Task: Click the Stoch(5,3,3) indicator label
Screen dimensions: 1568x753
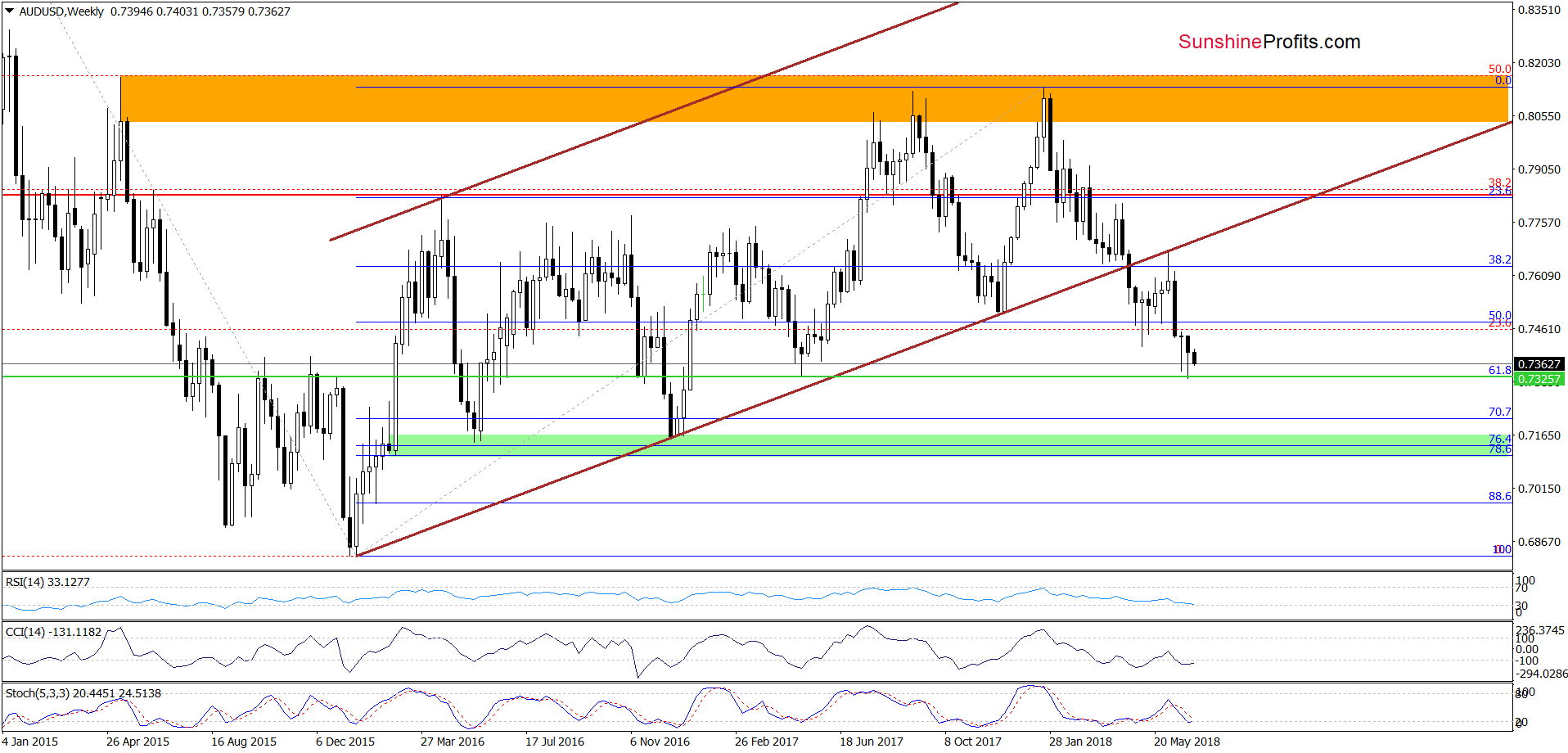Action: 83,693
